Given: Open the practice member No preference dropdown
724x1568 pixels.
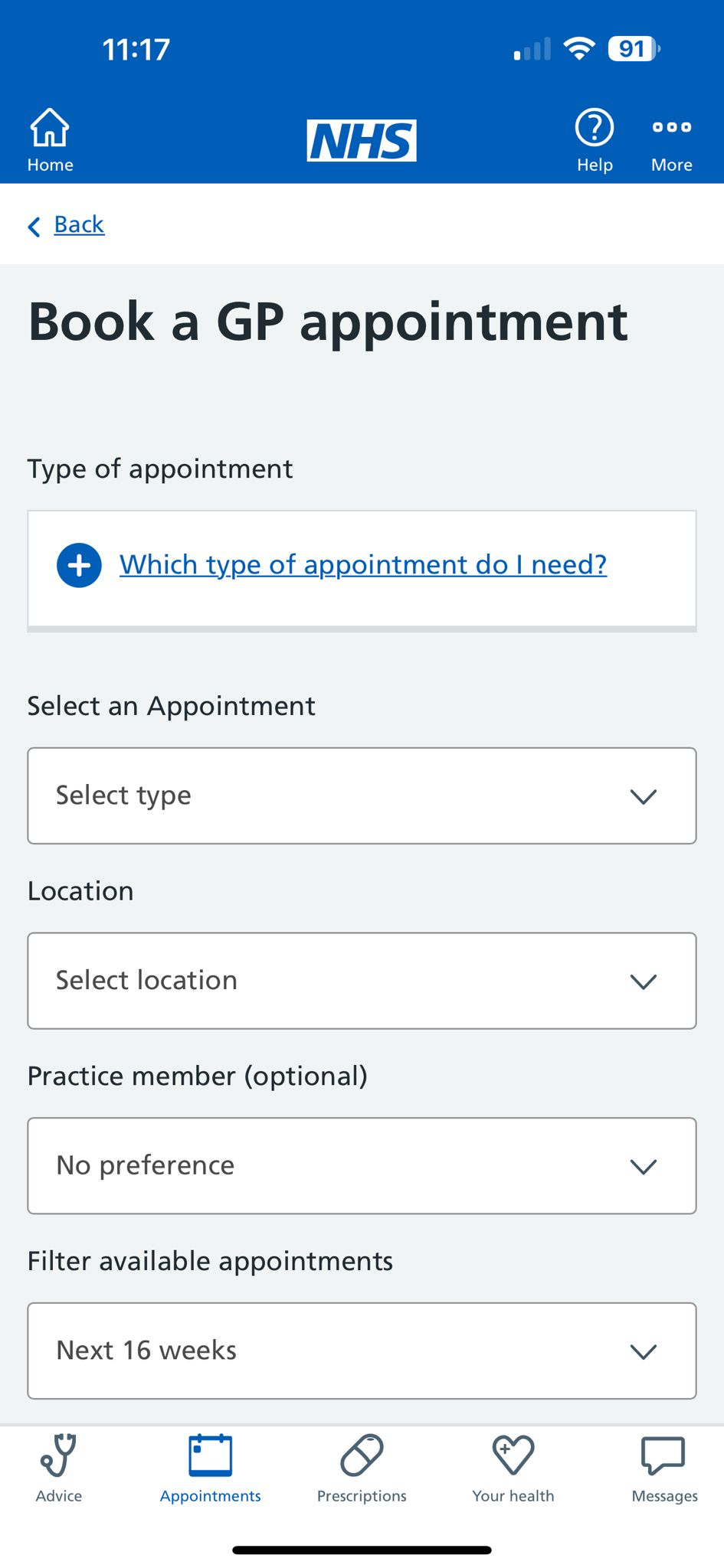Looking at the screenshot, I should click(362, 1165).
